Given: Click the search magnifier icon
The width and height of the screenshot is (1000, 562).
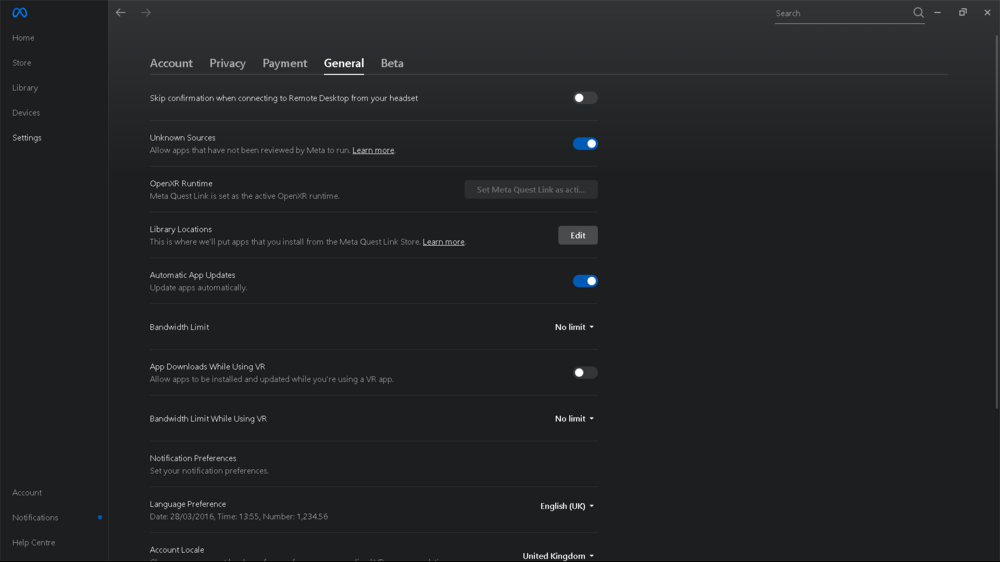Looking at the screenshot, I should [x=918, y=13].
